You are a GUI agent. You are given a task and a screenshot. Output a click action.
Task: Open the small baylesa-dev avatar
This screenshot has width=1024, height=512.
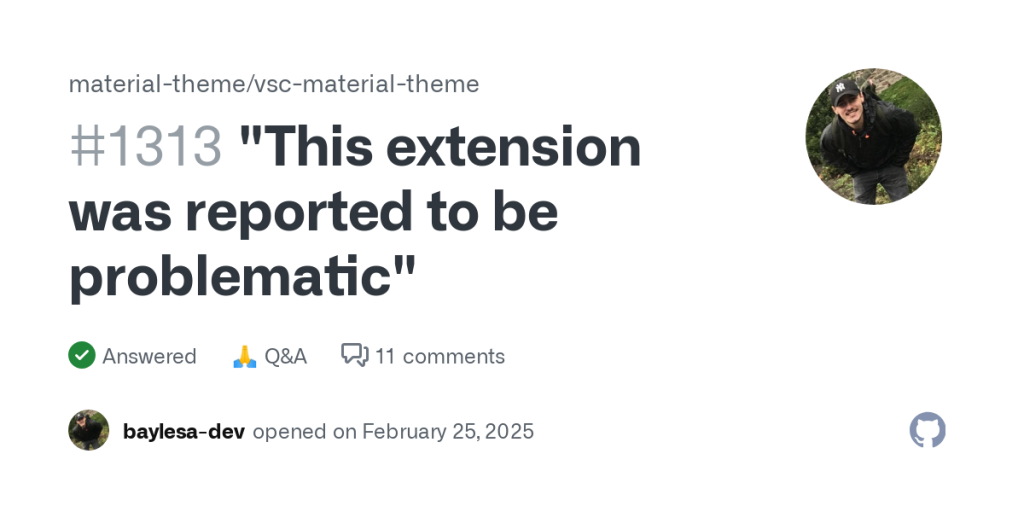coord(88,430)
